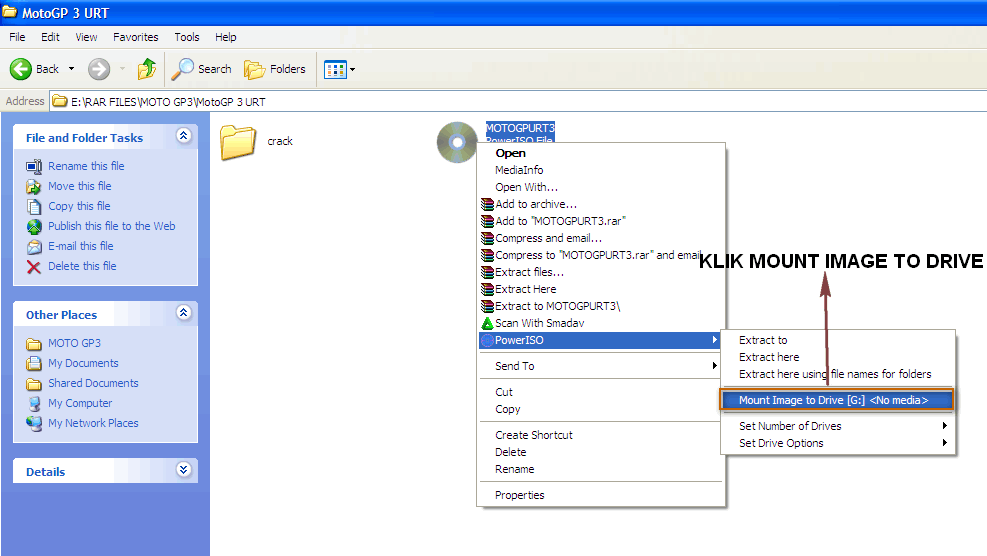Click the My Computer icon in Other Places
The width and height of the screenshot is (987, 556).
[34, 403]
